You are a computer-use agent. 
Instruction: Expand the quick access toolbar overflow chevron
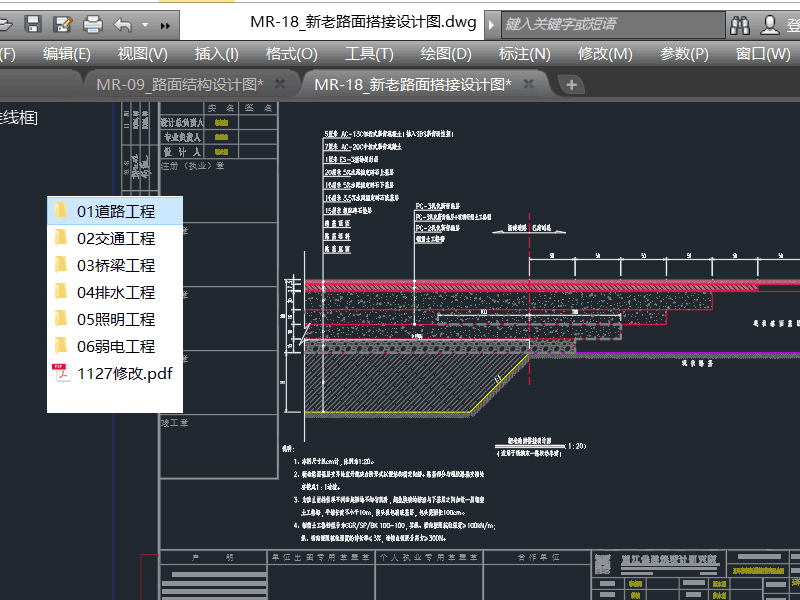click(x=165, y=25)
